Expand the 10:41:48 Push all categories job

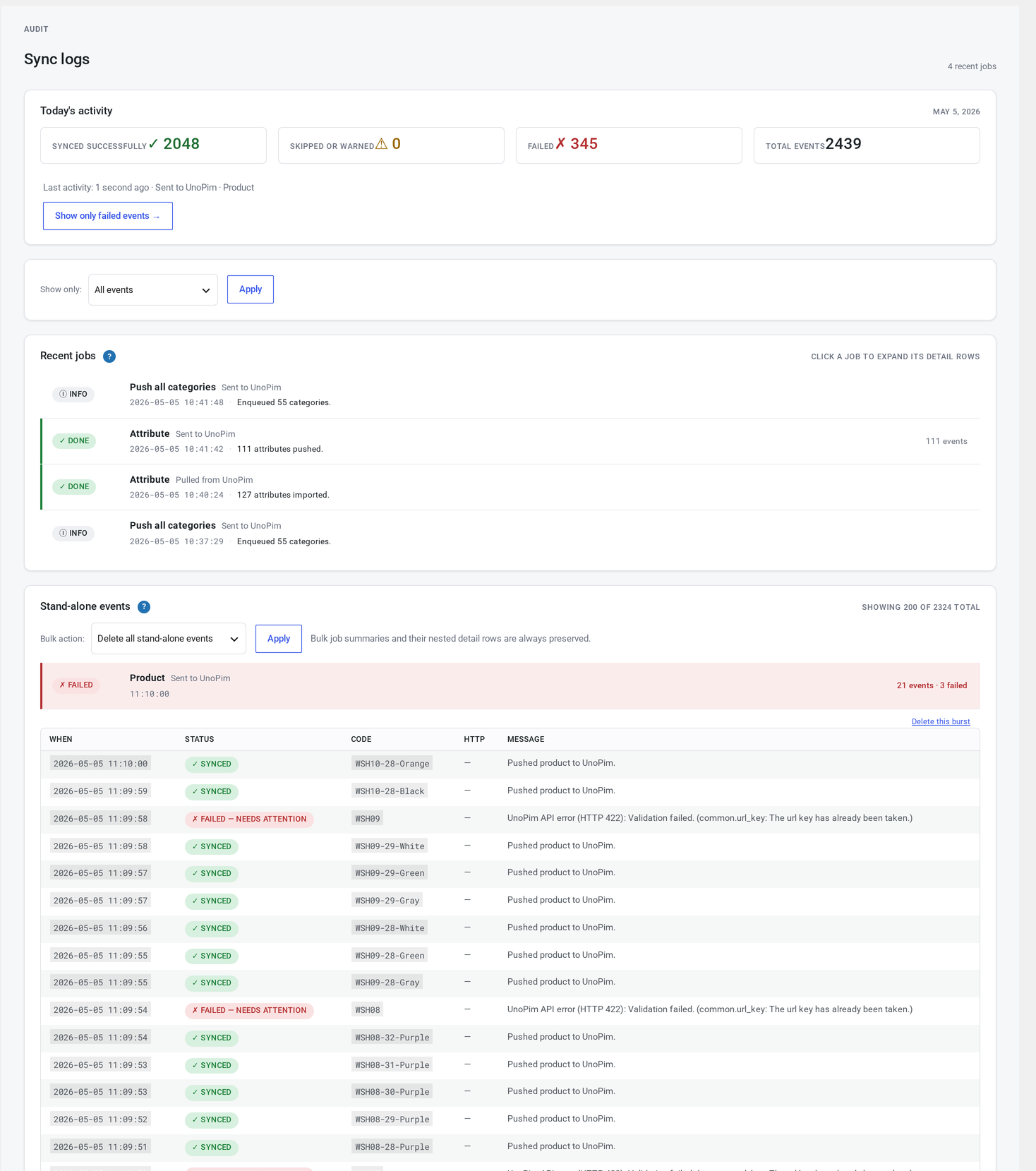click(x=510, y=395)
